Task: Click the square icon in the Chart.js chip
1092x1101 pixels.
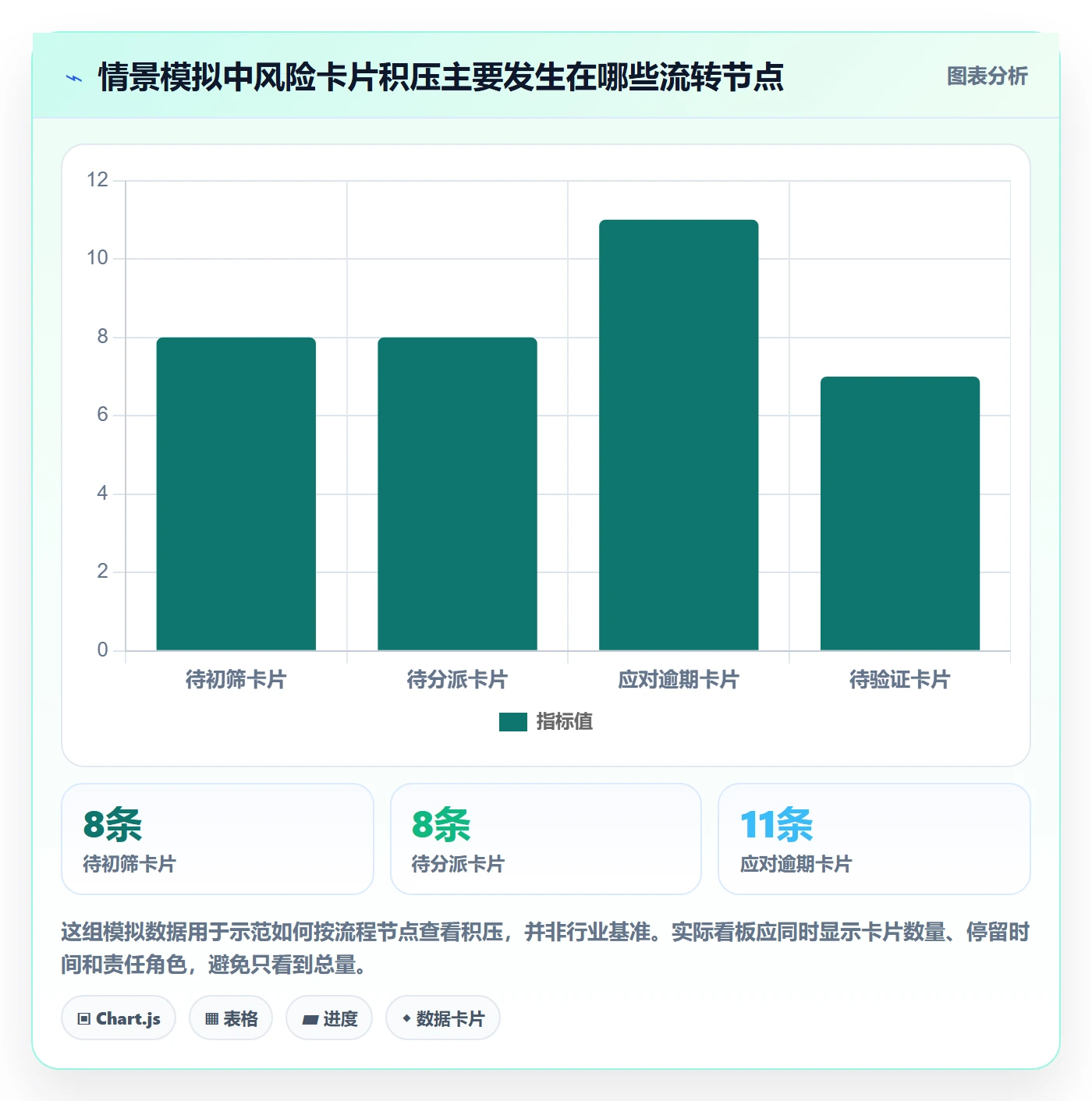Action: (84, 1018)
